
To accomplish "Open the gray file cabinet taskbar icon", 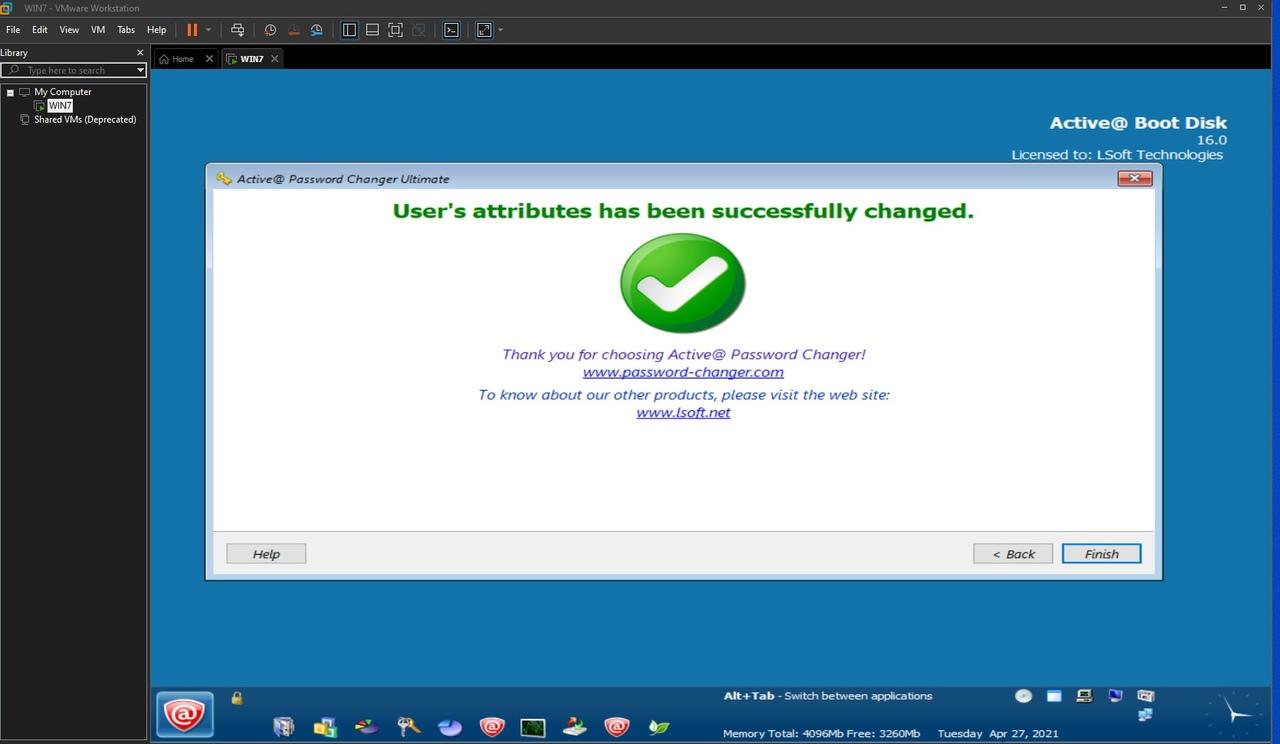I will pyautogui.click(x=284, y=727).
